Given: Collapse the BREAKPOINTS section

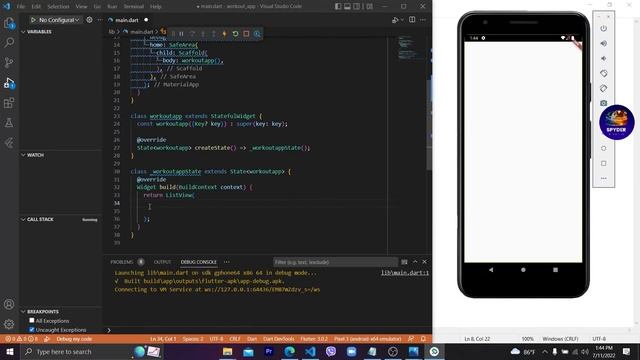Looking at the screenshot, I should pyautogui.click(x=23, y=312).
